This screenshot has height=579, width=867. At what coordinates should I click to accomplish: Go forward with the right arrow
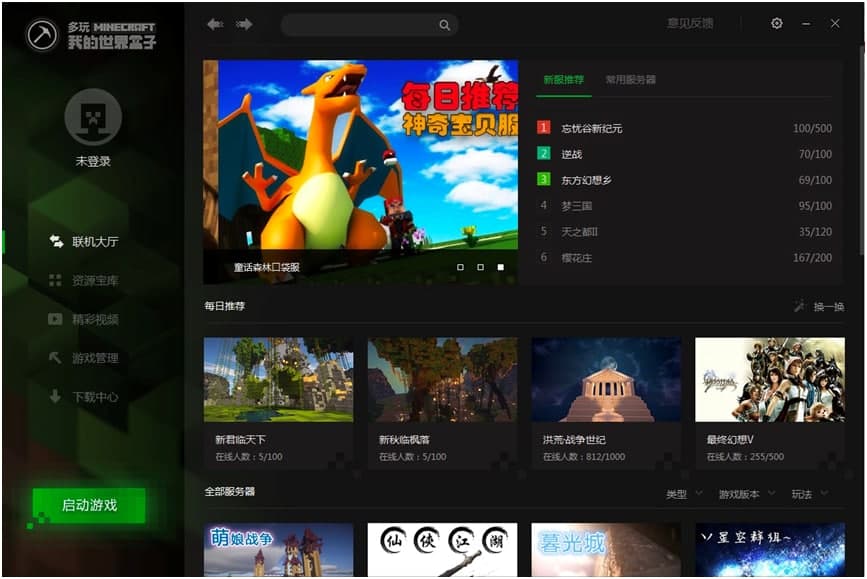(x=244, y=24)
